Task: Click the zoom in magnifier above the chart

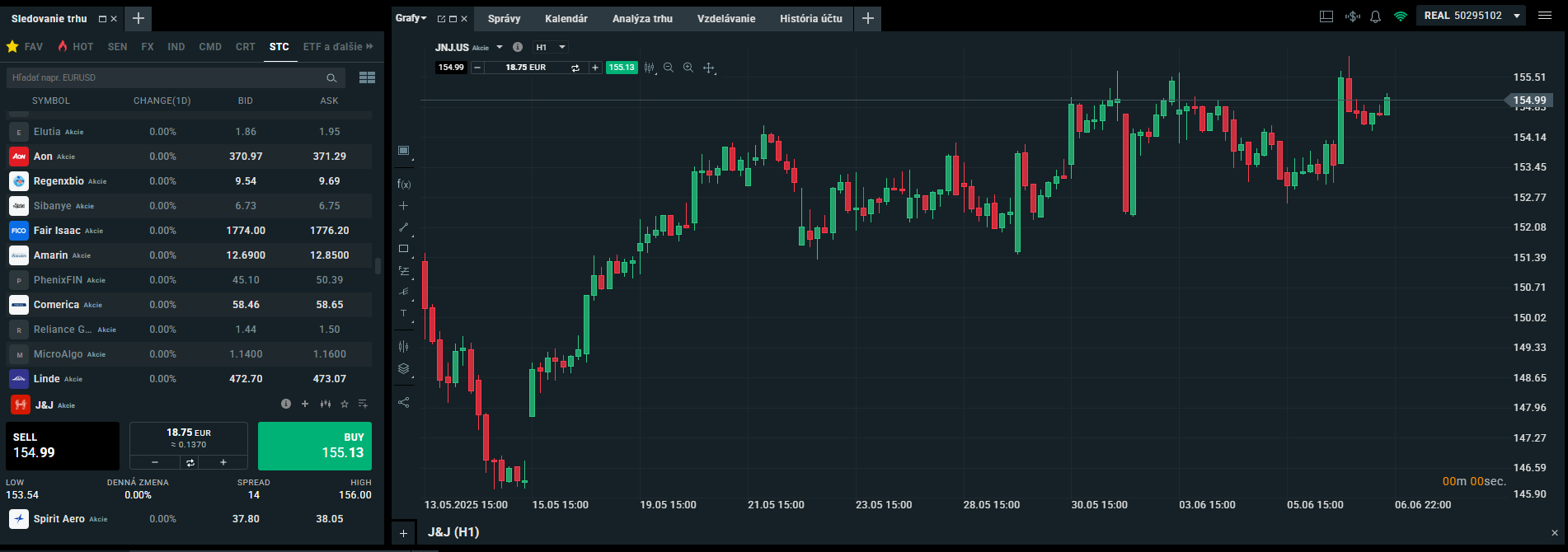Action: 688,68
